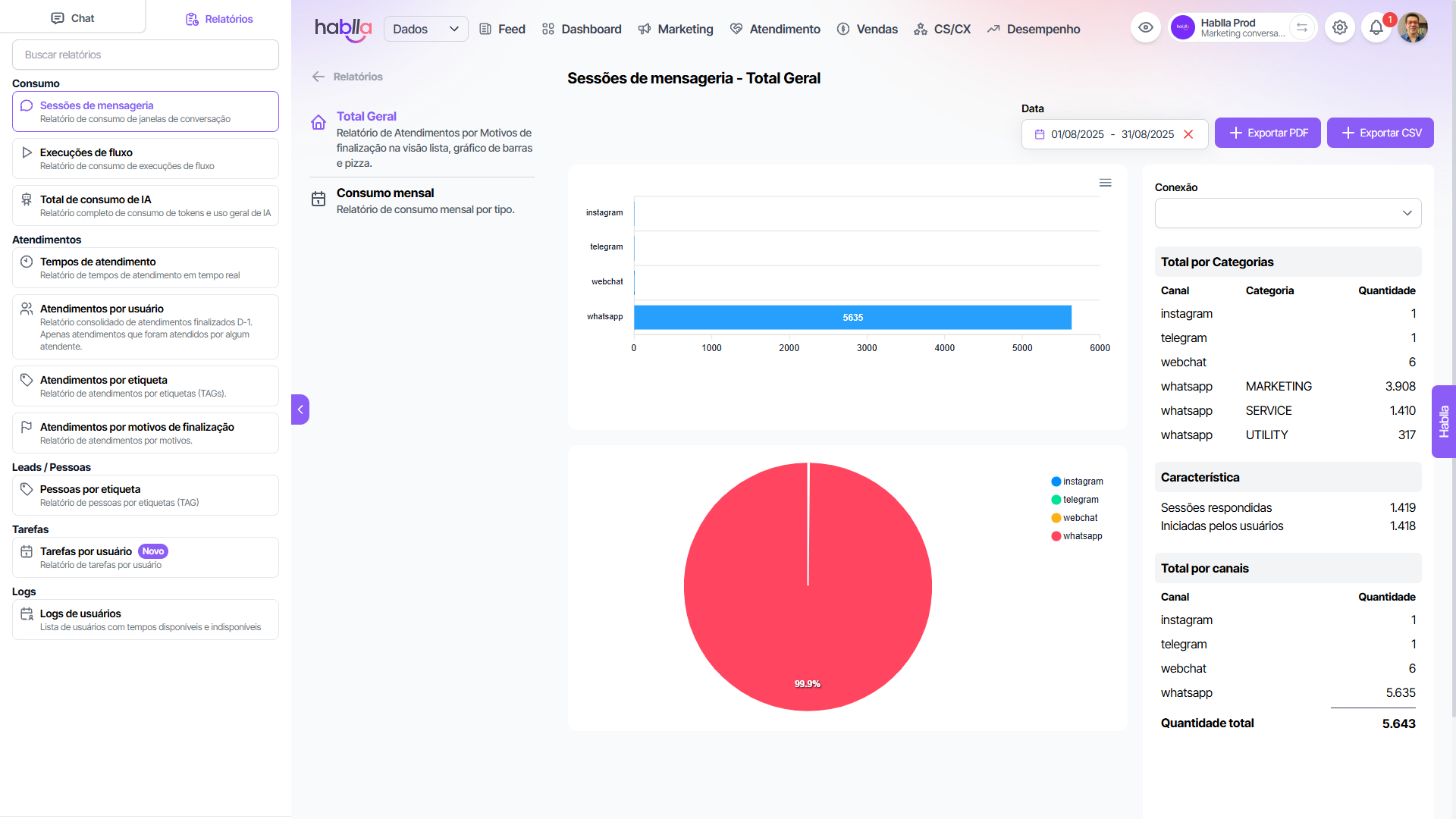This screenshot has width=1456, height=819.
Task: Click the Buscar relatórios search field
Action: [x=146, y=55]
